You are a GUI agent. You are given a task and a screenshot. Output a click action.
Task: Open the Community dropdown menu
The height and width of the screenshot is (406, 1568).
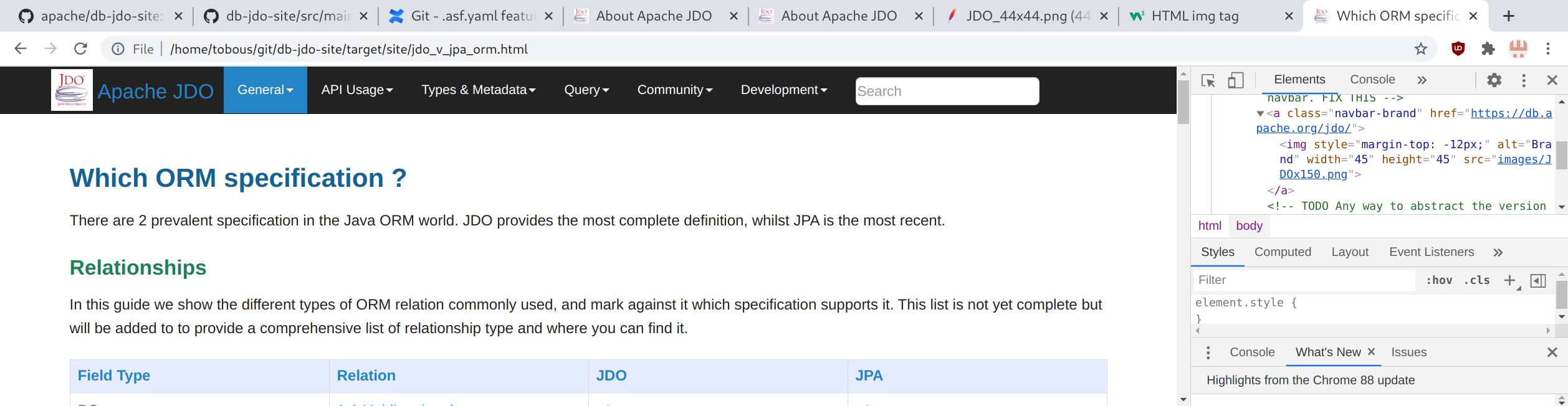click(674, 90)
